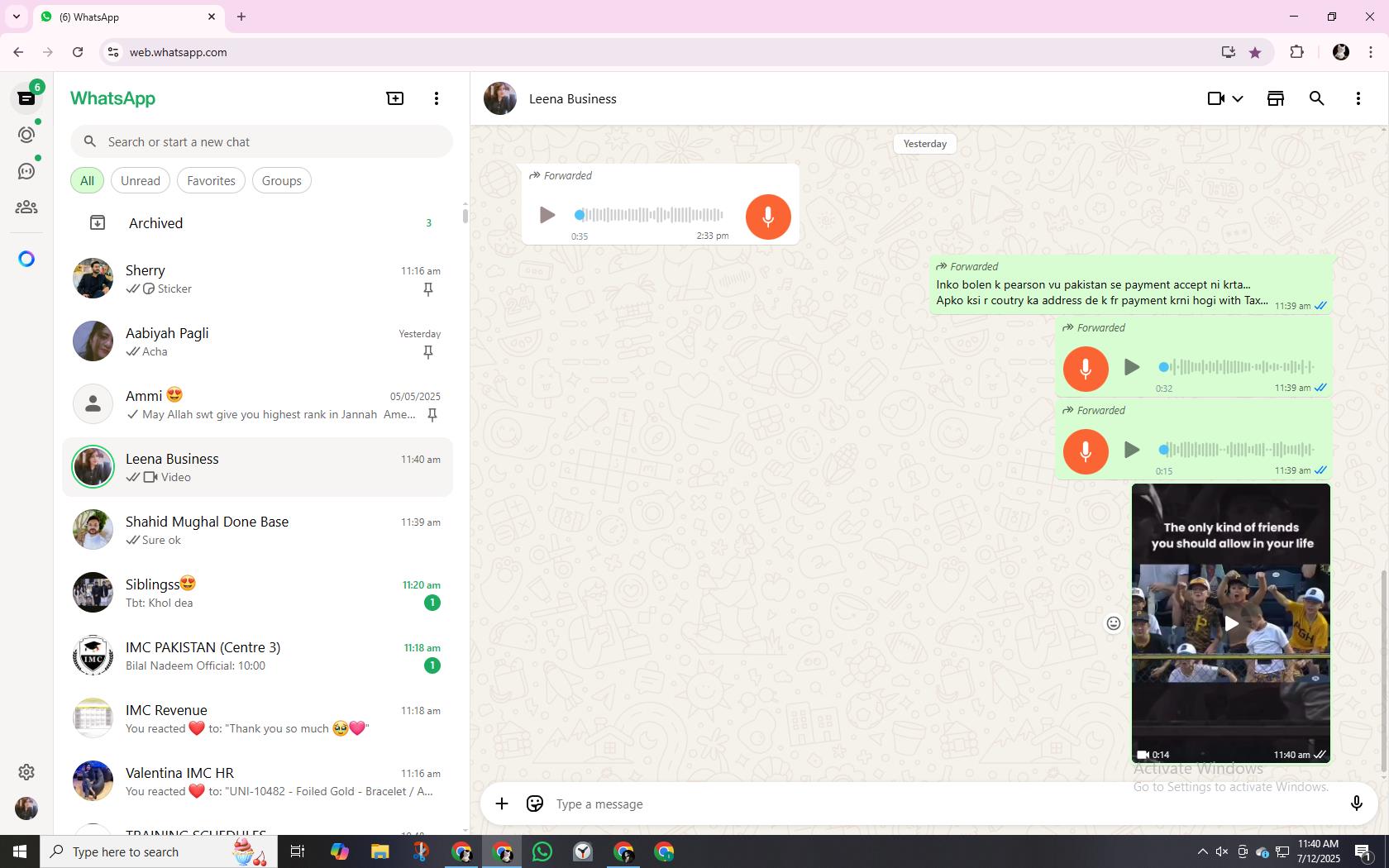Open File Explorer from the taskbar
Viewport: 1389px width, 868px height.
pyautogui.click(x=379, y=851)
